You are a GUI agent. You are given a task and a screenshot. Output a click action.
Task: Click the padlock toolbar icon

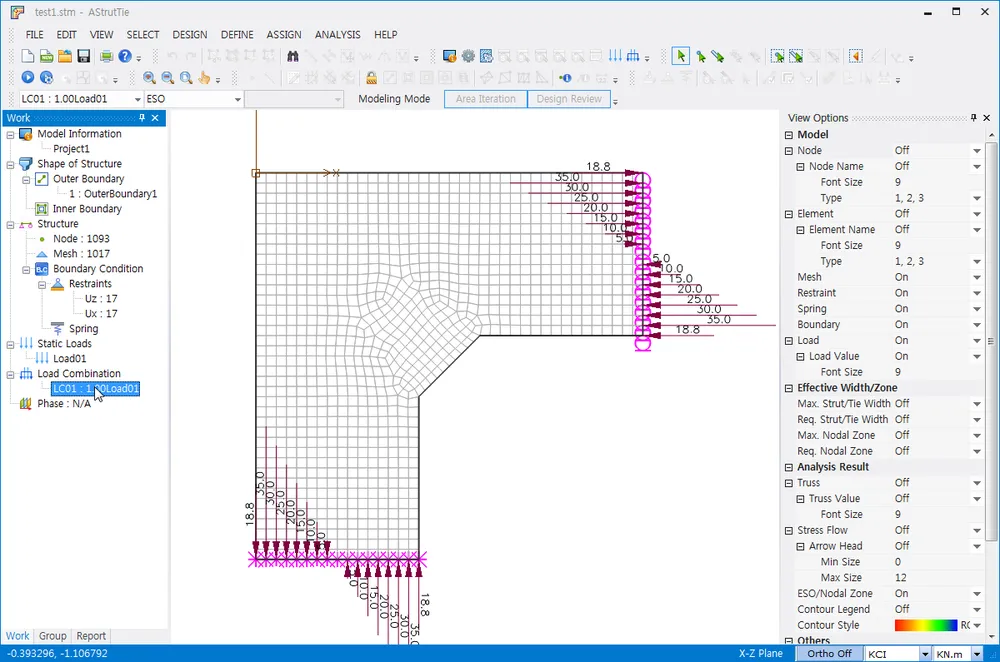click(x=371, y=78)
